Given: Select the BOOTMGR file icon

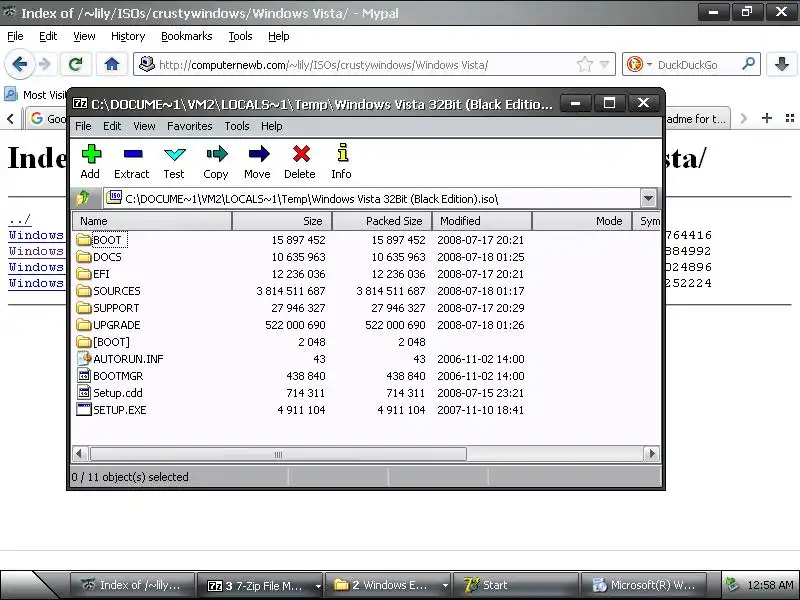Looking at the screenshot, I should pos(84,376).
